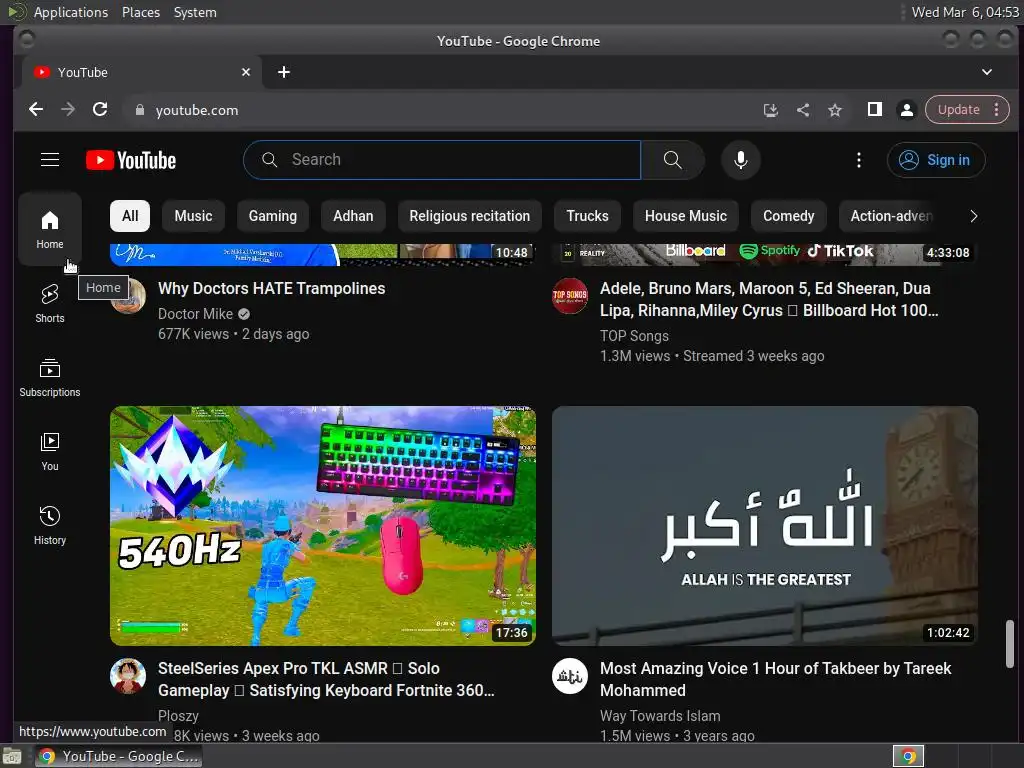Open the System menu in top panel
1024x768 pixels.
[x=195, y=12]
